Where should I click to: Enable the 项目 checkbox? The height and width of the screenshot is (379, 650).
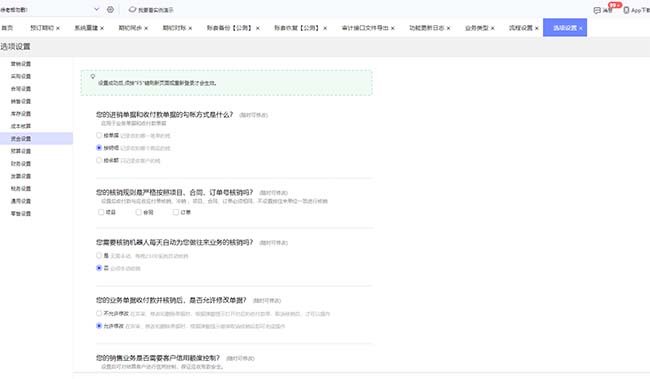101,212
